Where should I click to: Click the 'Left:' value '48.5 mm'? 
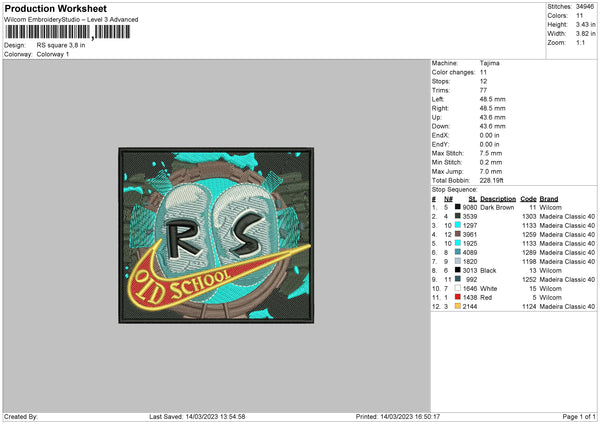[492, 99]
